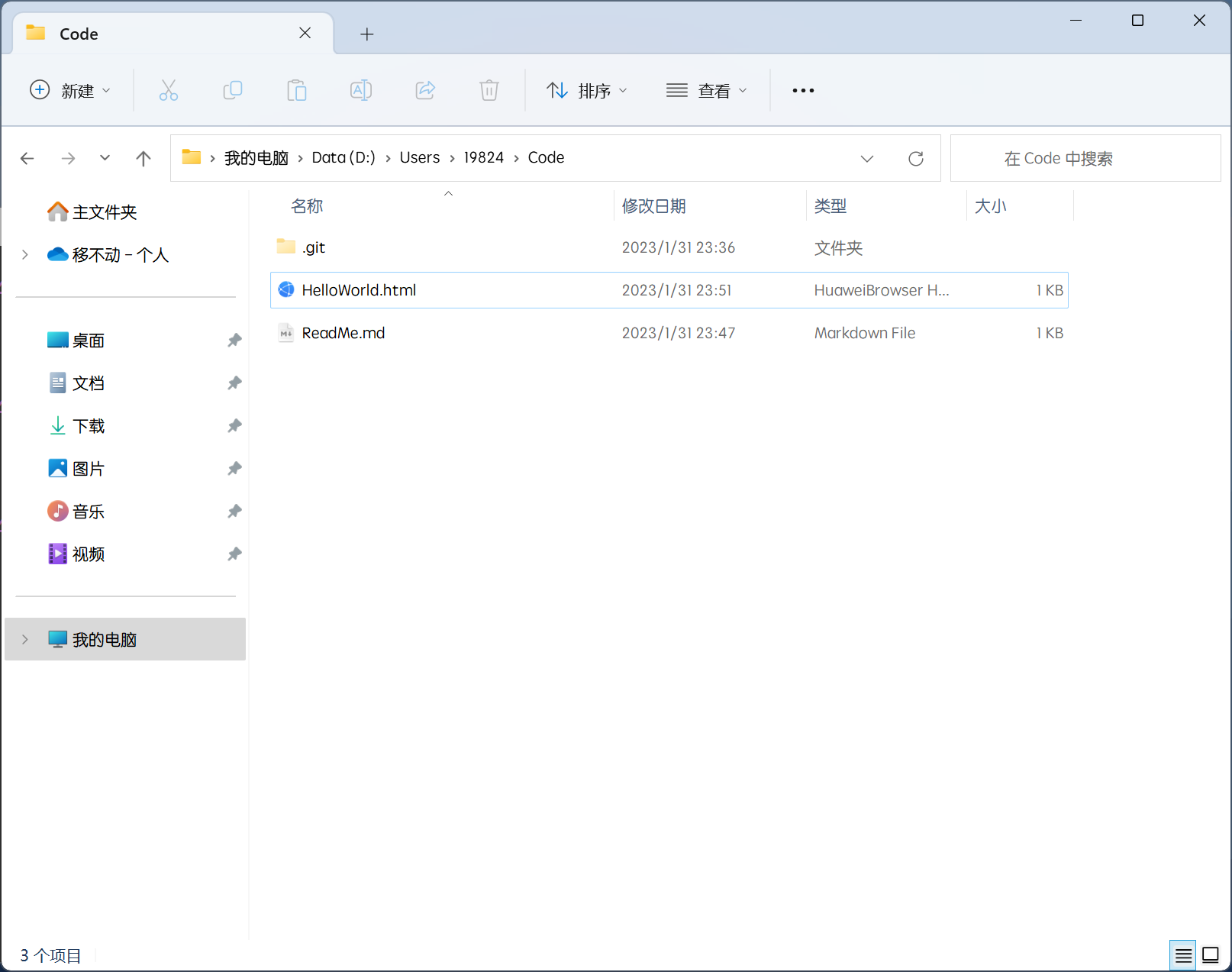Select the HelloWorld.html file name
The height and width of the screenshot is (972, 1232).
359,290
